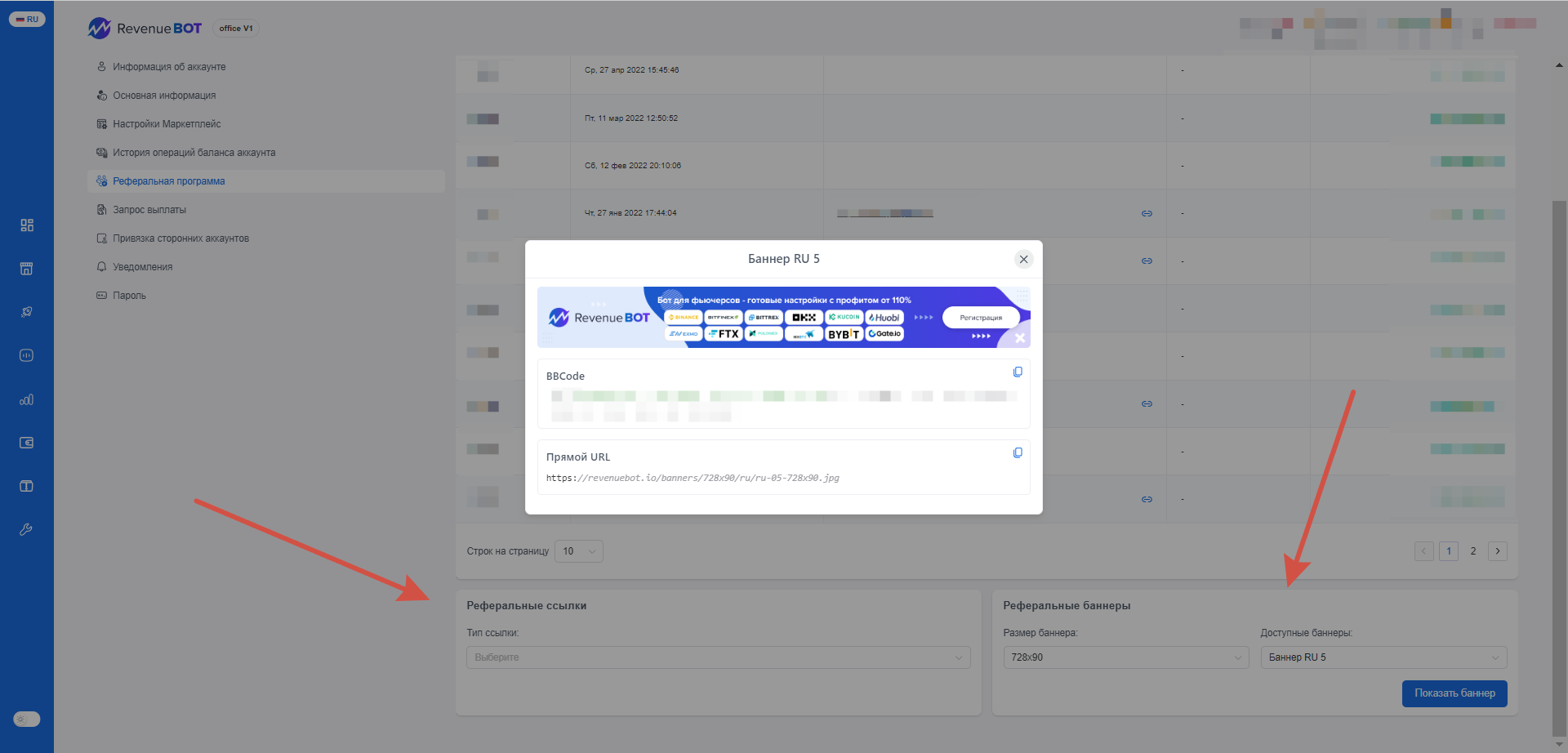The image size is (1568, 753).
Task: Click previous page arrow in pagination
Action: tap(1424, 551)
